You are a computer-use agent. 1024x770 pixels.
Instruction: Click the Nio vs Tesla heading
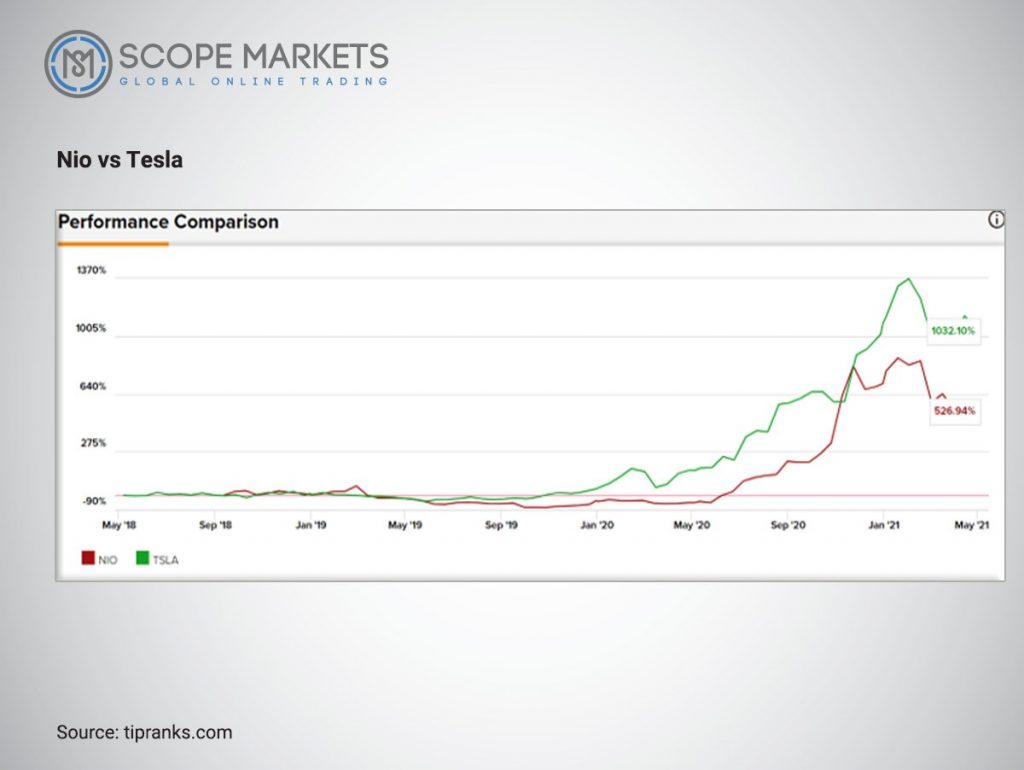(120, 160)
